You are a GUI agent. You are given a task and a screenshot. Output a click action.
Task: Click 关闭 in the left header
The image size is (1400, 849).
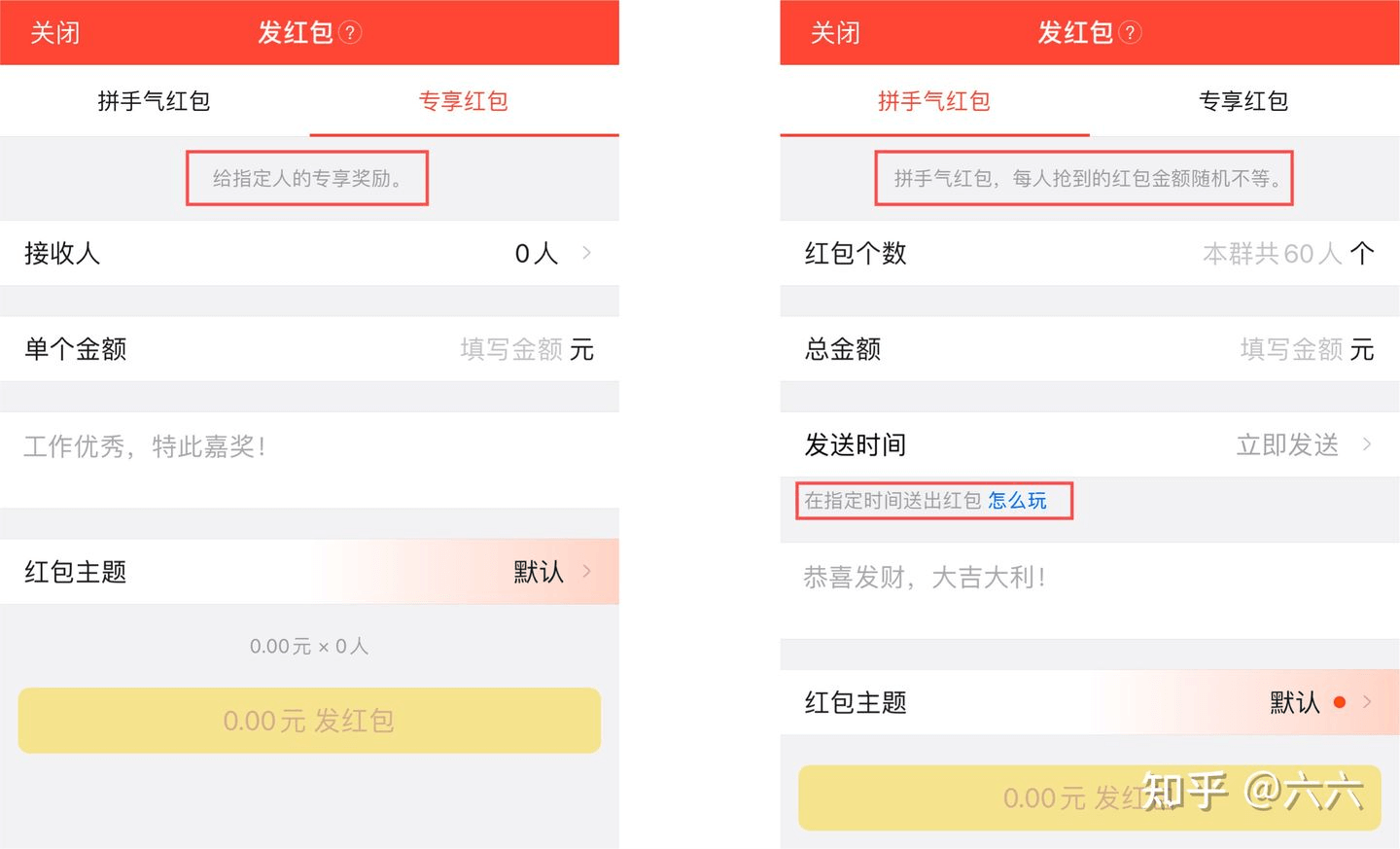click(54, 33)
